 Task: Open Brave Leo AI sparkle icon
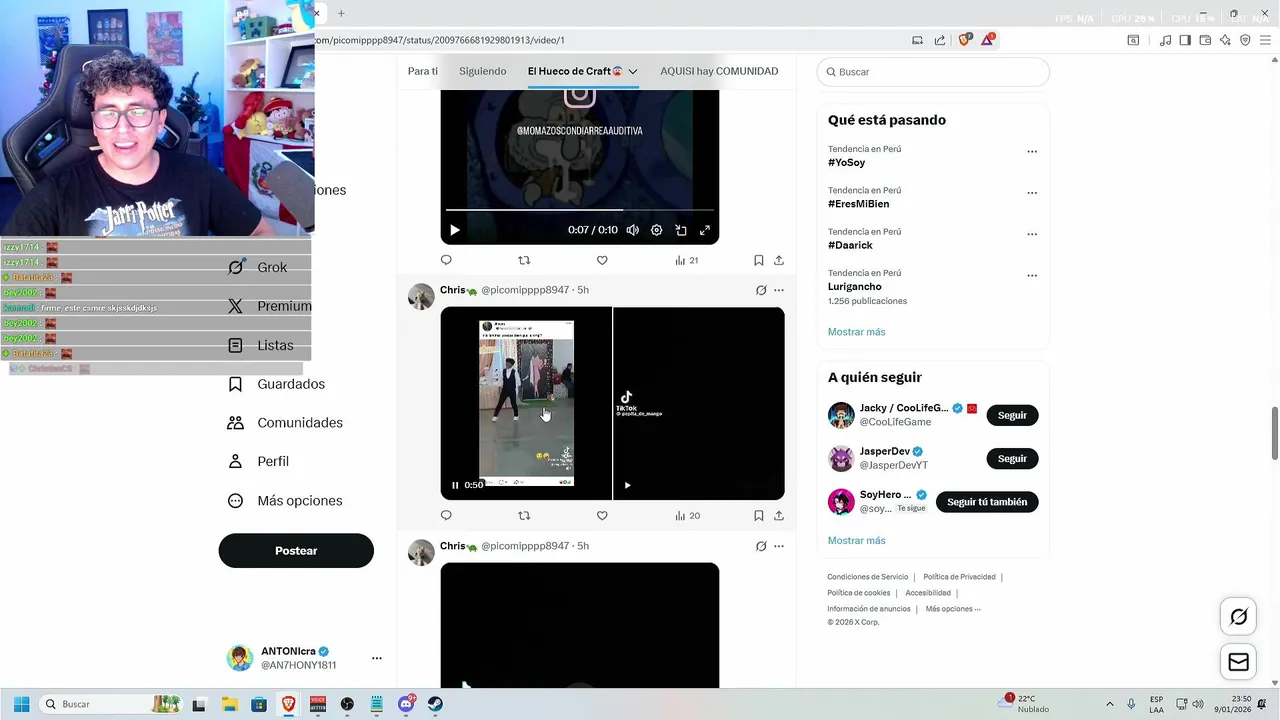(1225, 40)
